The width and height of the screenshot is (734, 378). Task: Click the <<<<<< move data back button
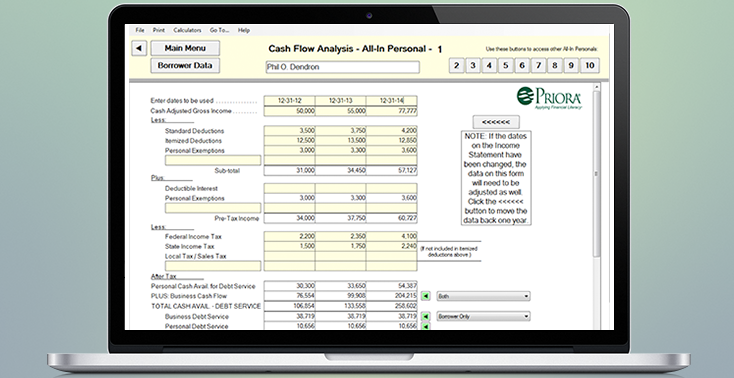pyautogui.click(x=496, y=122)
